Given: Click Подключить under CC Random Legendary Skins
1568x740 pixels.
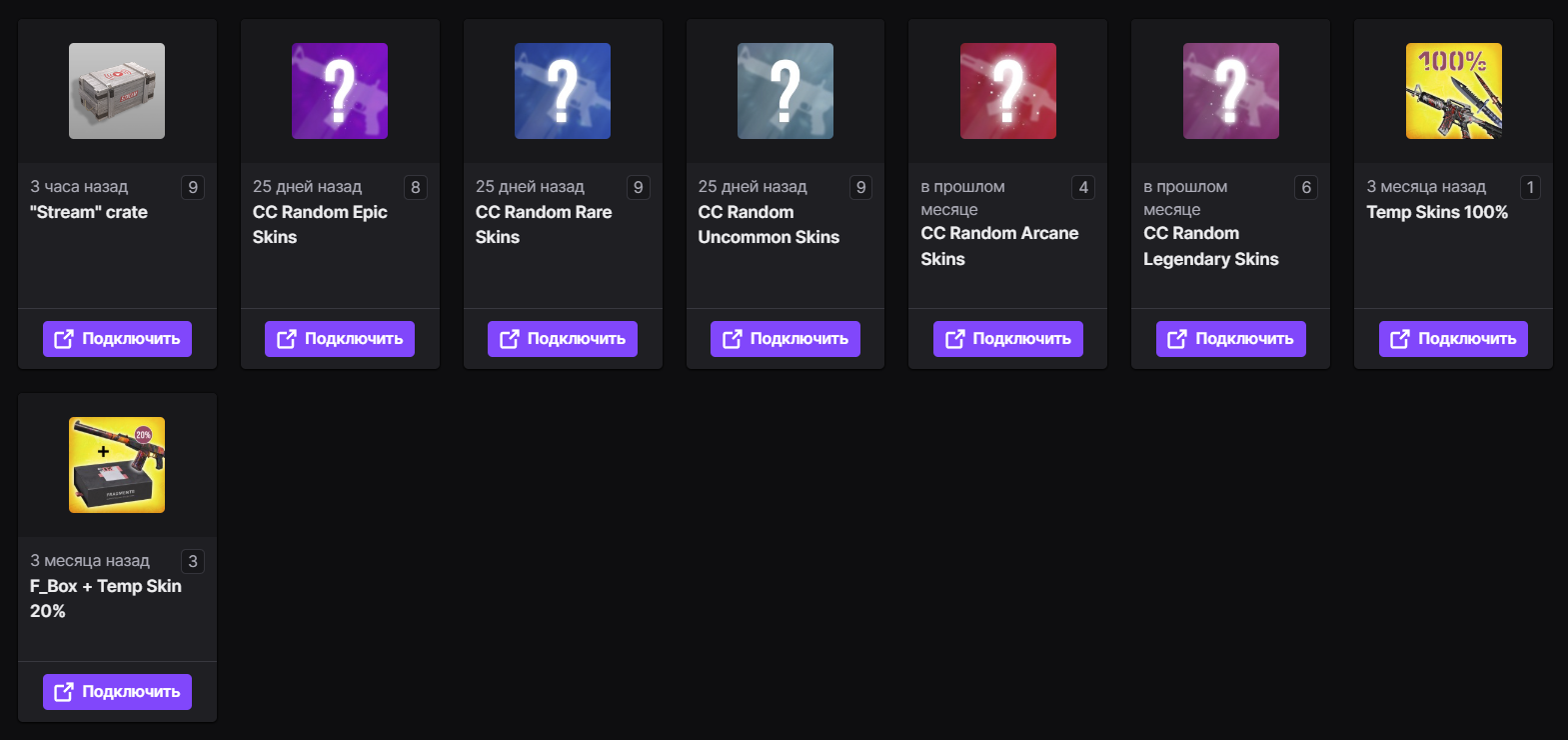Looking at the screenshot, I should [x=1231, y=339].
